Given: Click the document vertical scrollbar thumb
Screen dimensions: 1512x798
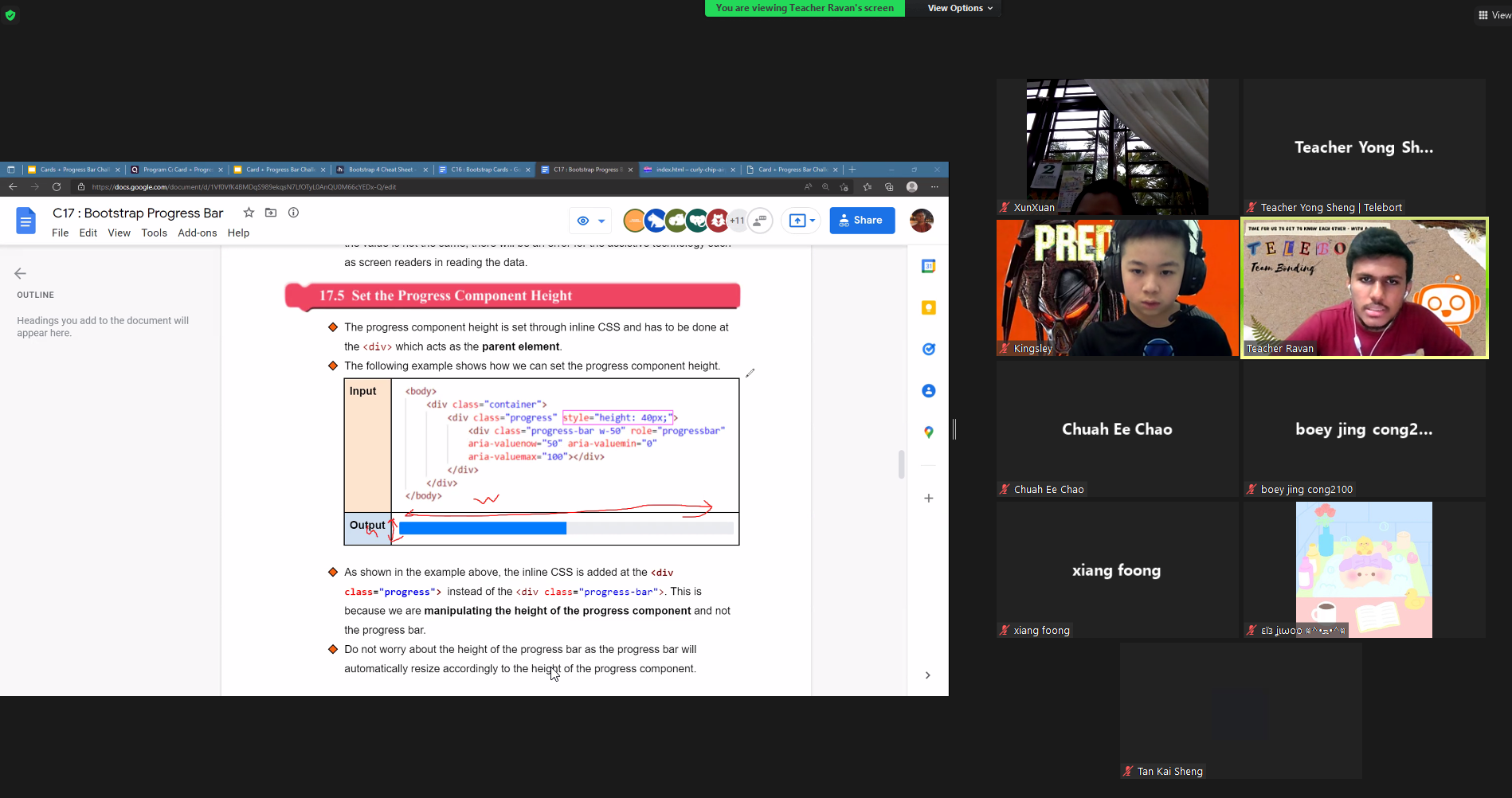Looking at the screenshot, I should coord(901,464).
